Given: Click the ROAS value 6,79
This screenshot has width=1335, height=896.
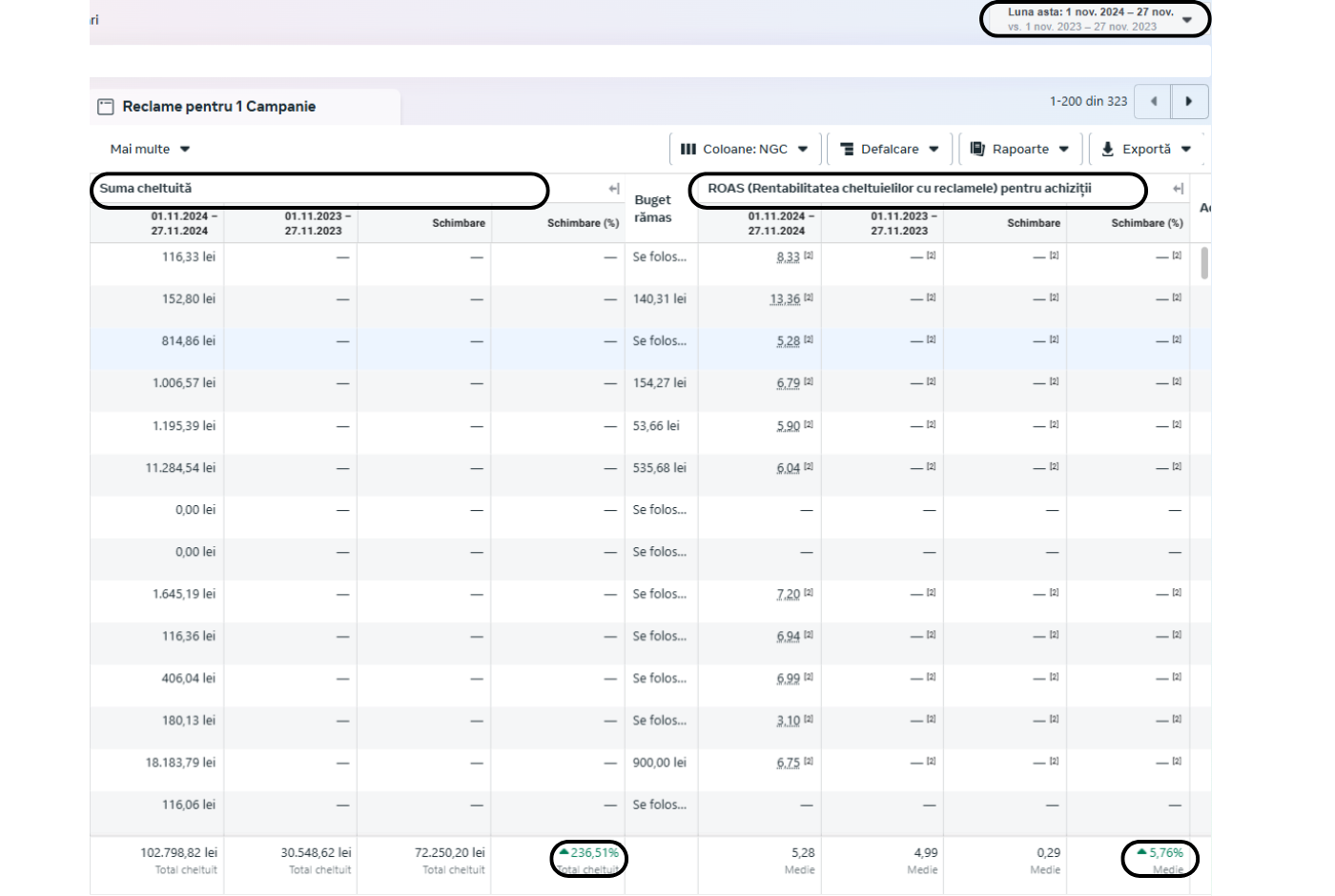Looking at the screenshot, I should (789, 383).
